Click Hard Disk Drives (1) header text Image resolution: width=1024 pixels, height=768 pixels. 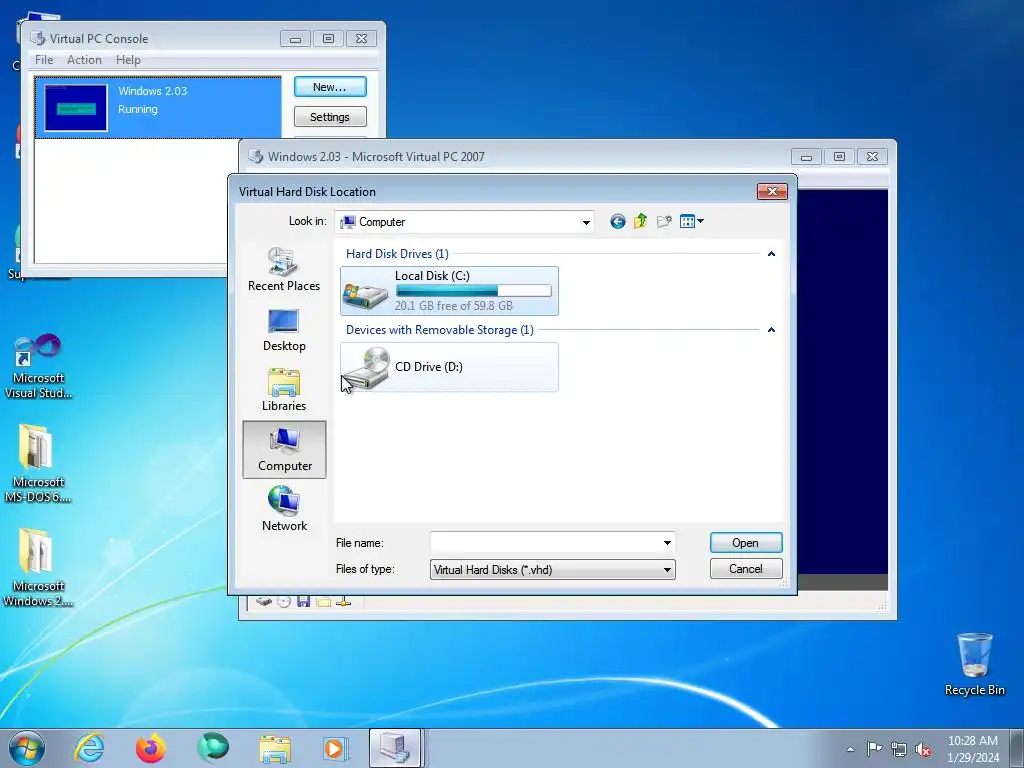pyautogui.click(x=397, y=254)
